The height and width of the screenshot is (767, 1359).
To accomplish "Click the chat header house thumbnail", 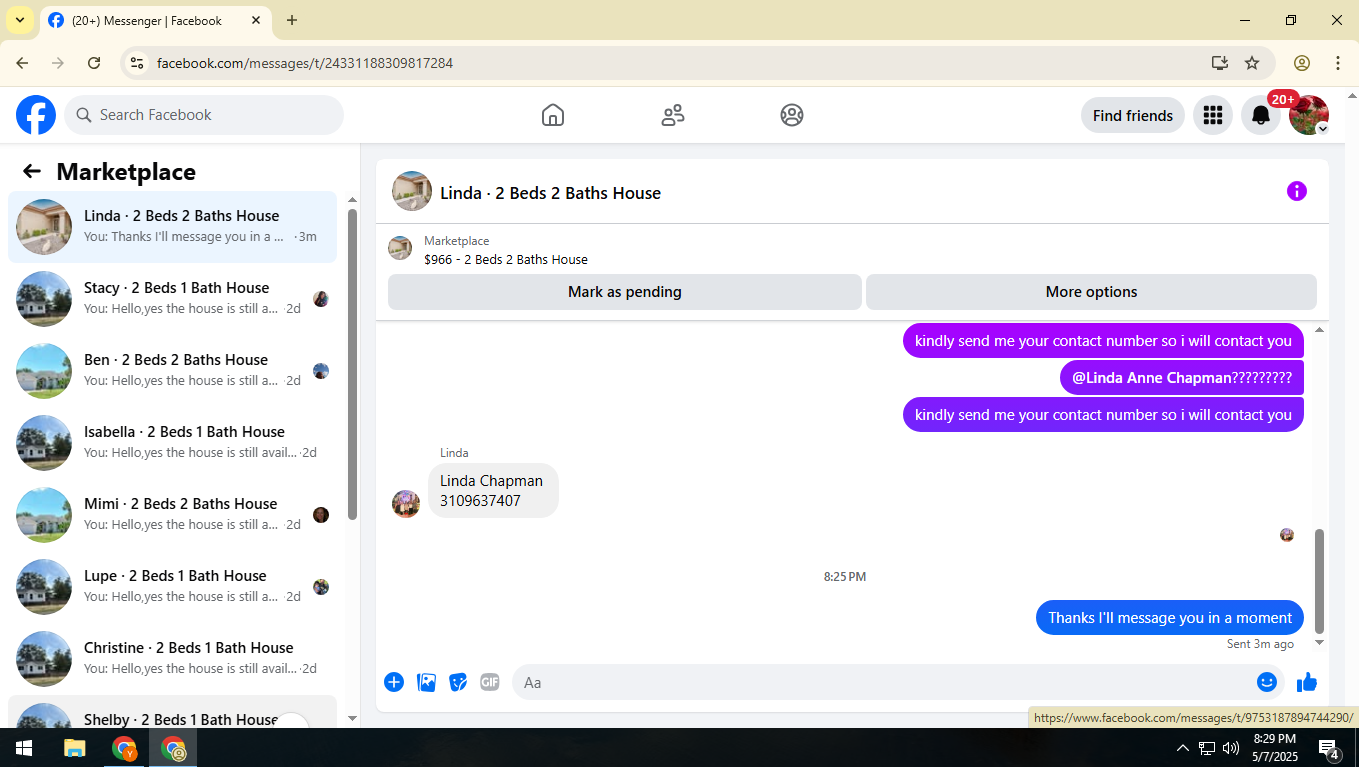I will [412, 191].
